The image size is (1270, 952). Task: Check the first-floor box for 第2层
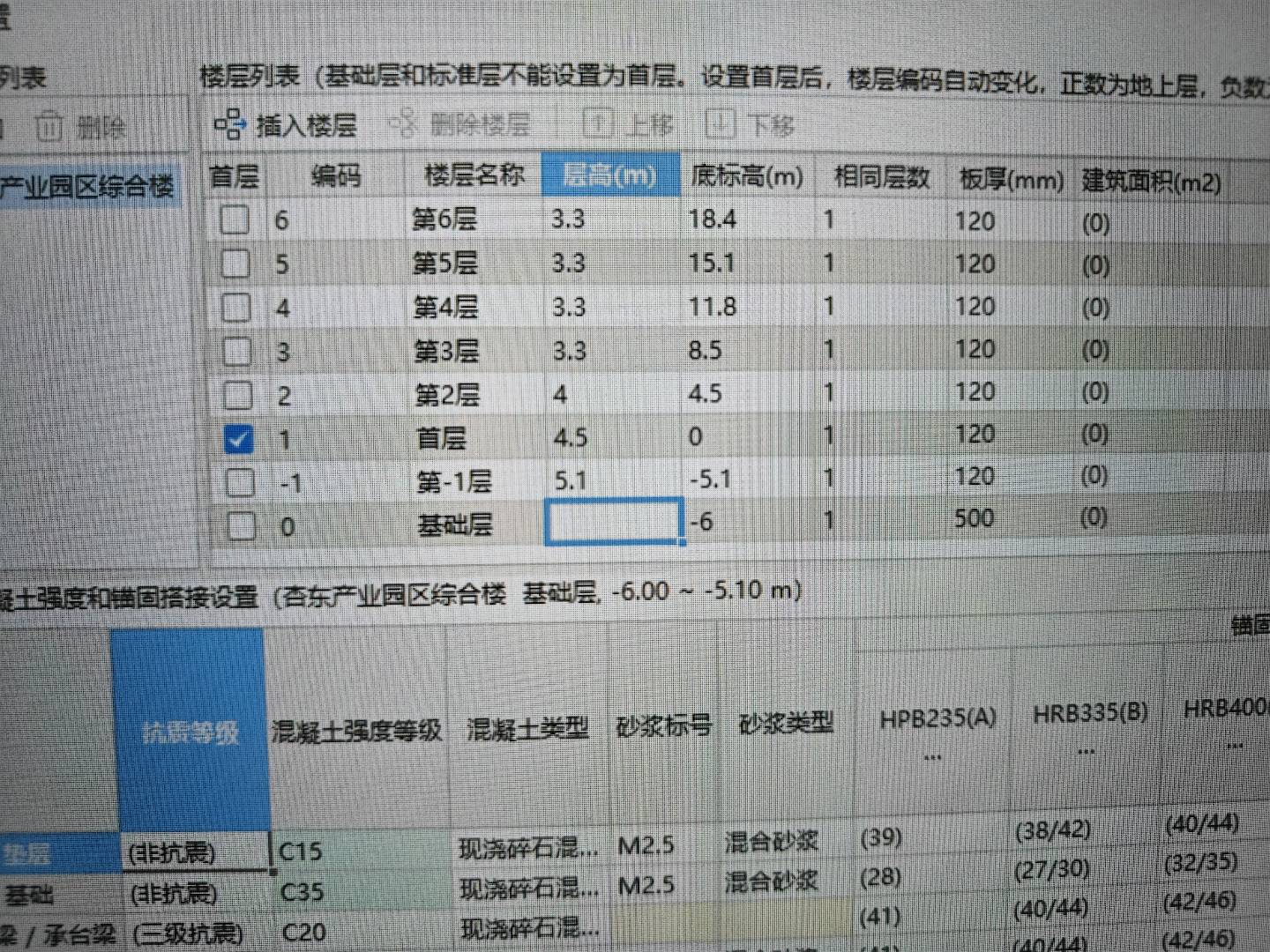point(237,395)
